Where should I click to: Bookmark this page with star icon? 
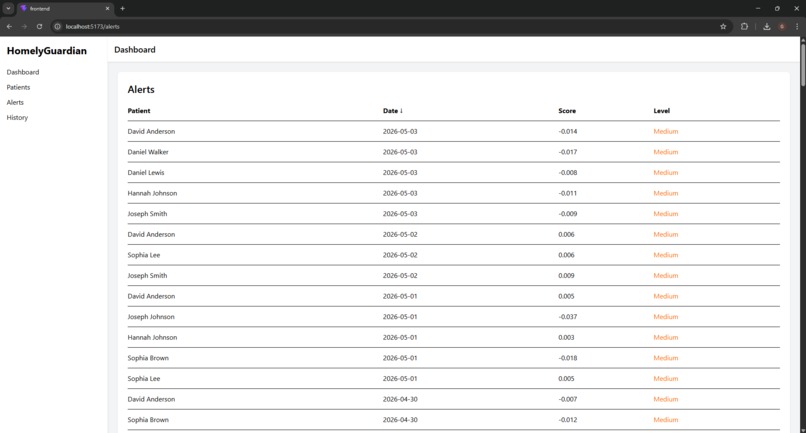pos(723,26)
